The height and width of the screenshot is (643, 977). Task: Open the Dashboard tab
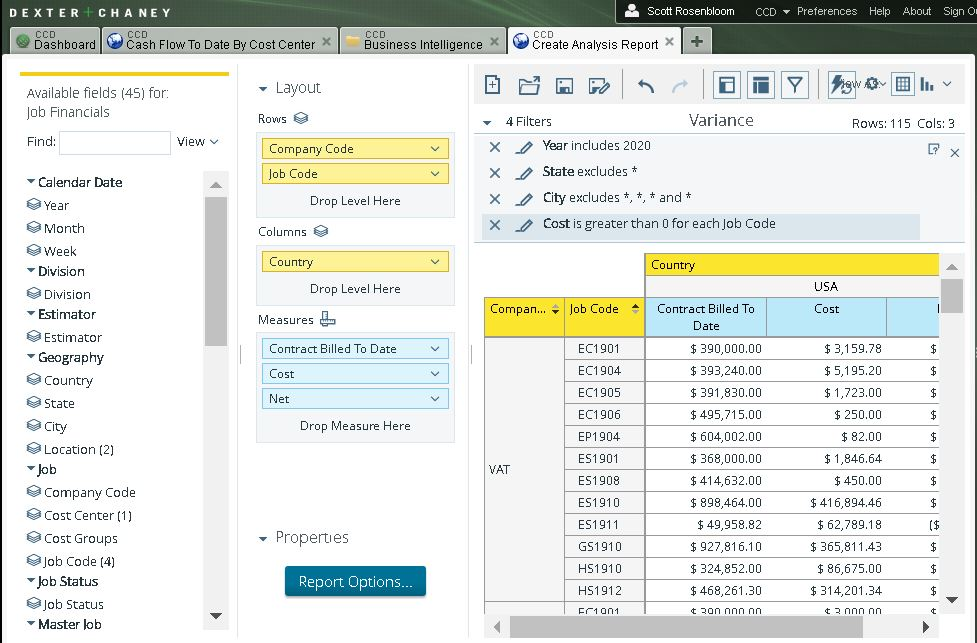pos(56,40)
